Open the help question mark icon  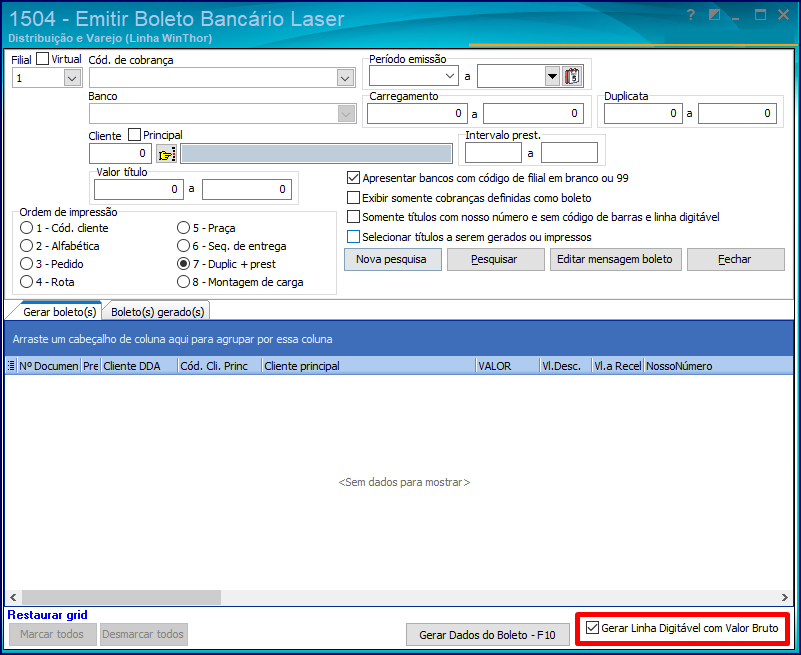tap(691, 15)
